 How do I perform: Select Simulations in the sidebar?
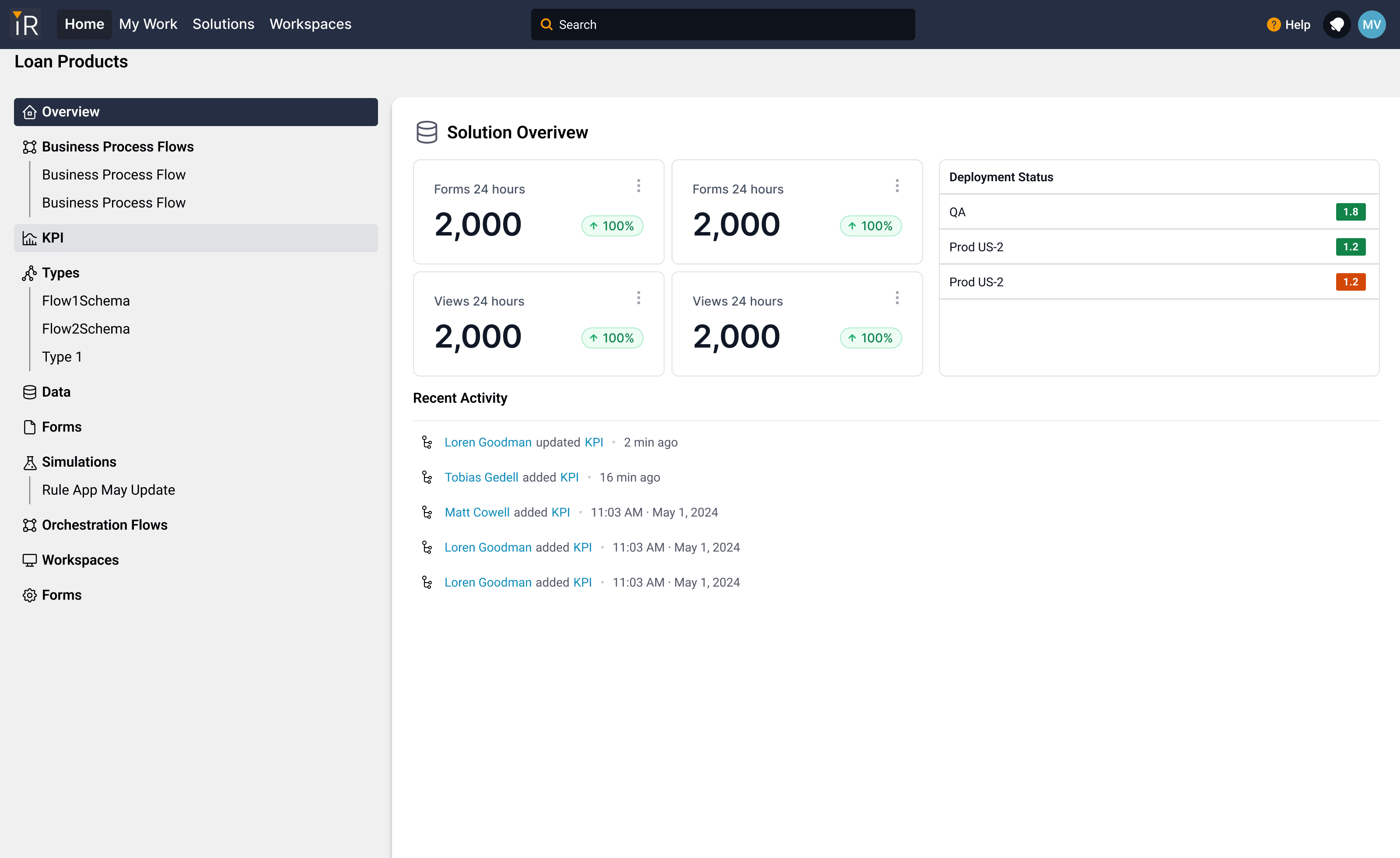[79, 462]
